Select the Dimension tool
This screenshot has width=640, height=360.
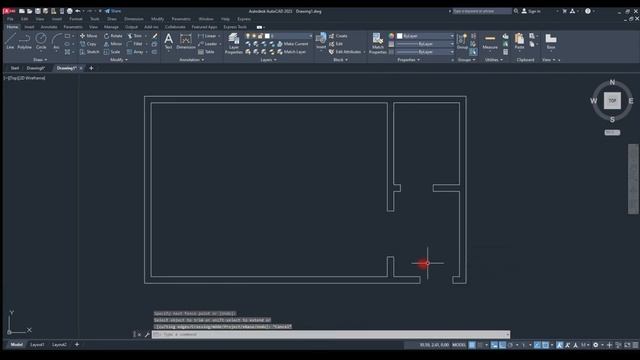(x=186, y=42)
